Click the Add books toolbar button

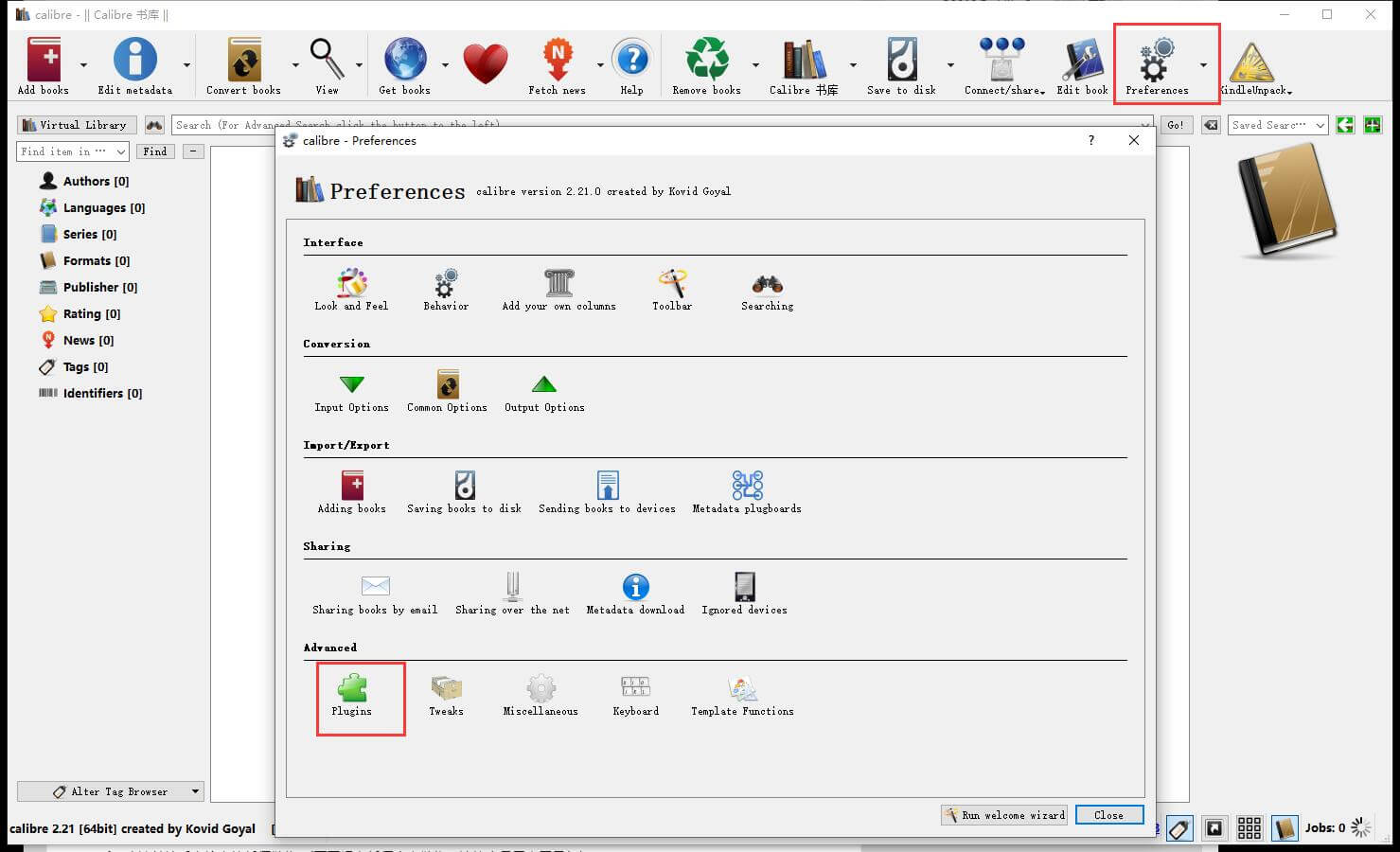[44, 64]
